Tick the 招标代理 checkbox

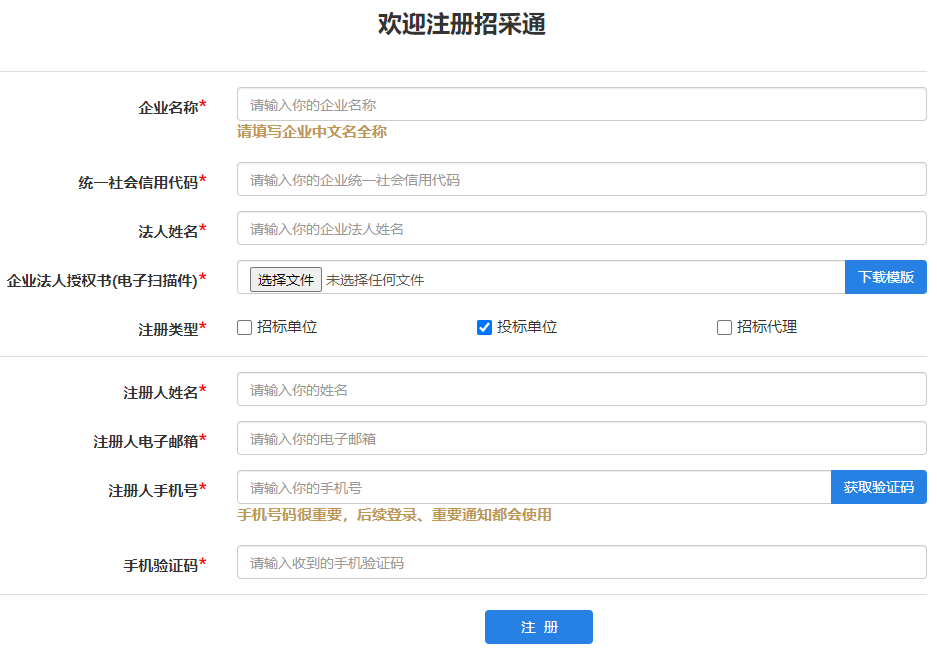pos(725,328)
